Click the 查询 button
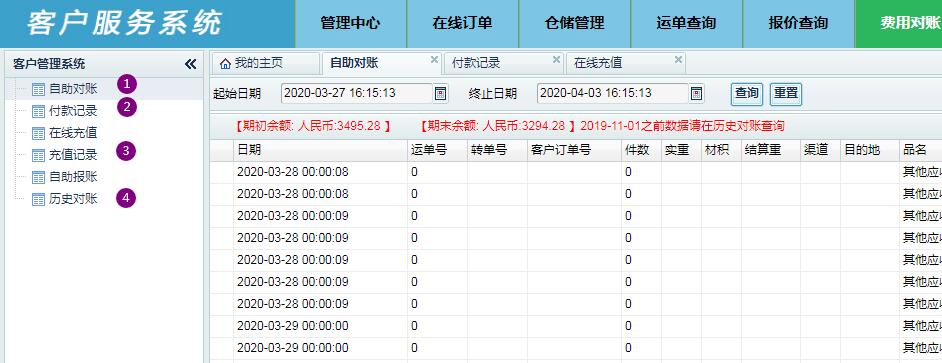 [x=747, y=94]
